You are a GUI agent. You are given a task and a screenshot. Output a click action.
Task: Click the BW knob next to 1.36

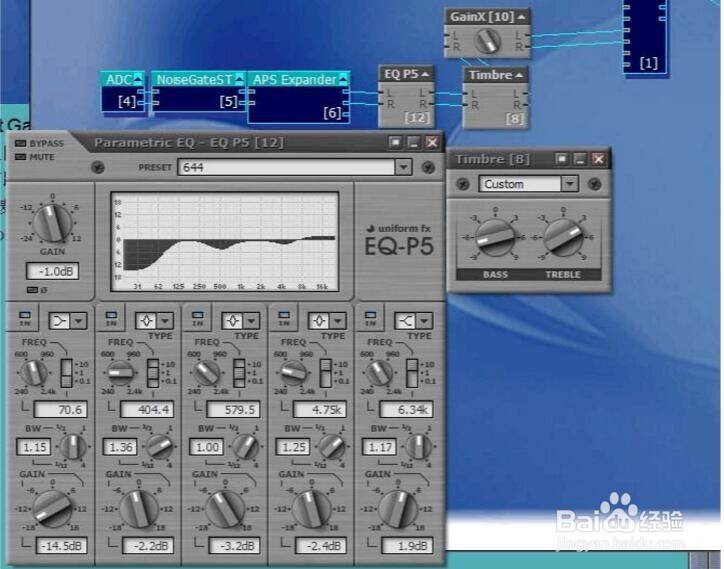pyautogui.click(x=159, y=447)
